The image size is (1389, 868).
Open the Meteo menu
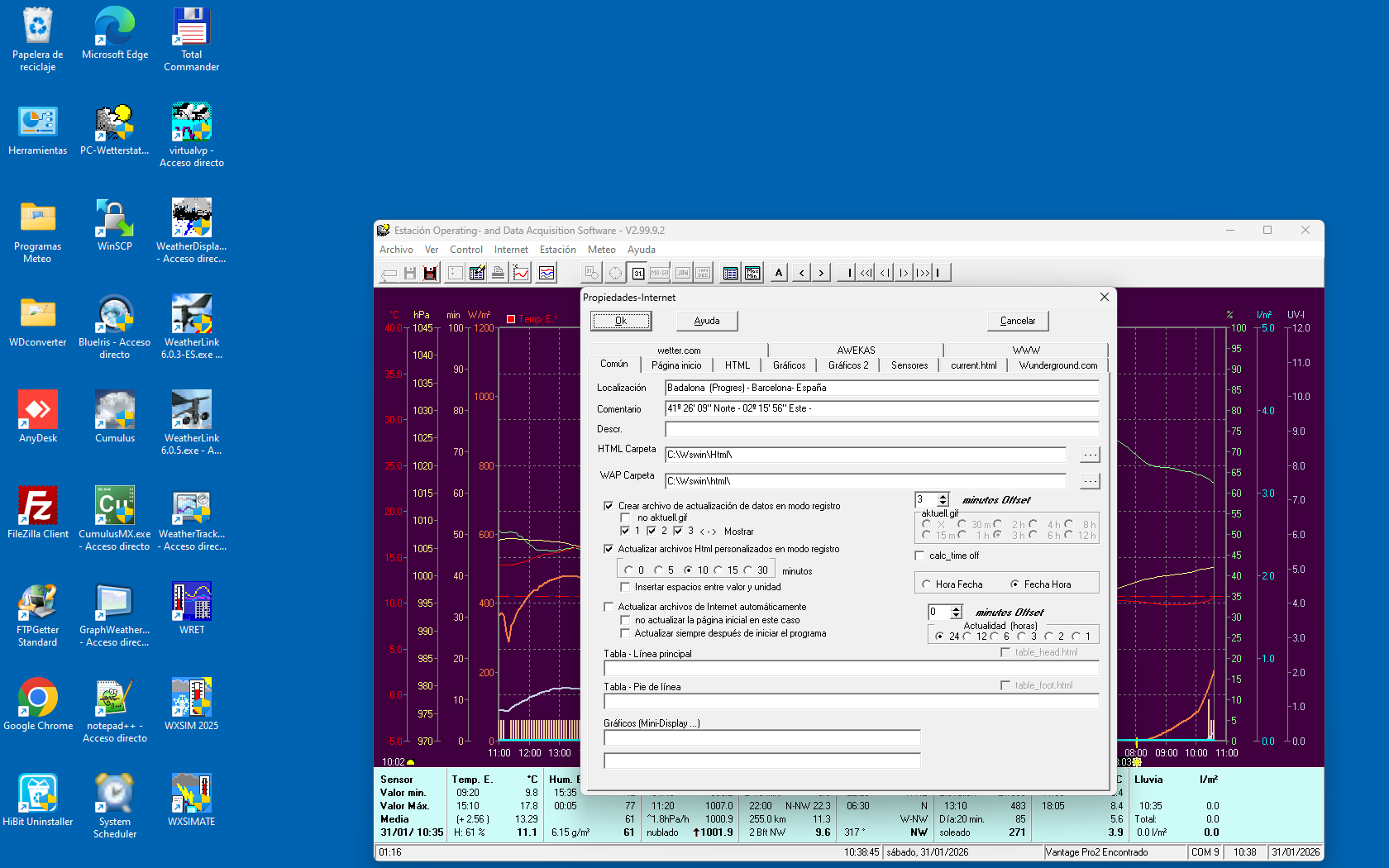(x=601, y=250)
